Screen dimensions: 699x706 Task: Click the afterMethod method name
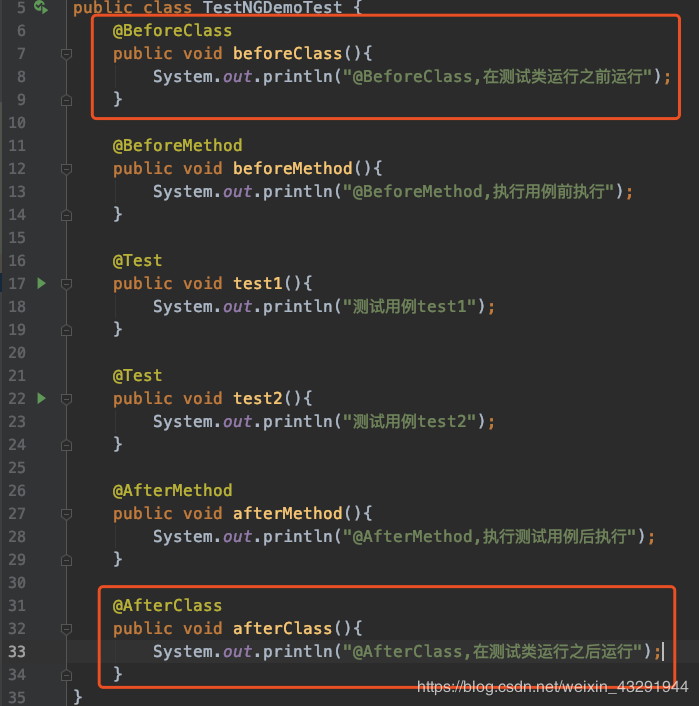pyautogui.click(x=287, y=513)
